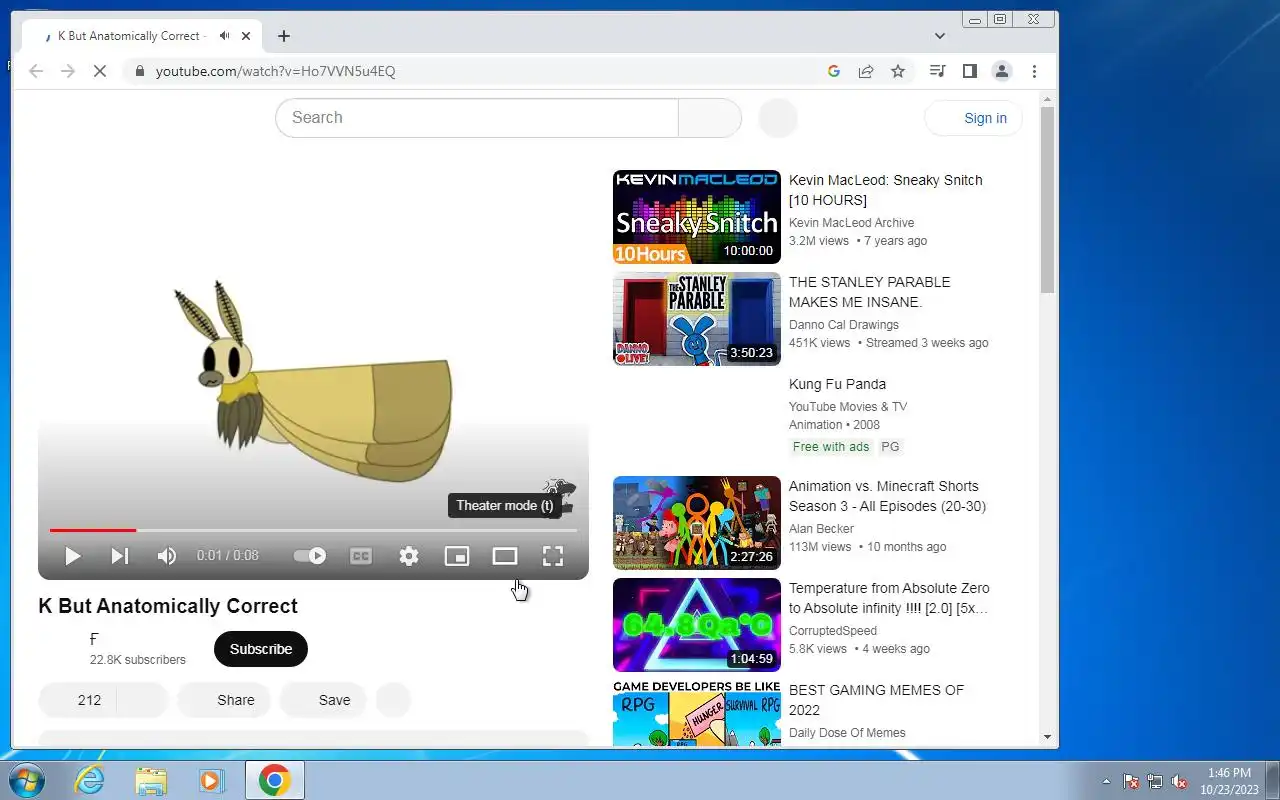Viewport: 1280px width, 800px height.
Task: Open Animation vs. Minecraft Shorts thumbnail
Action: coord(697,523)
